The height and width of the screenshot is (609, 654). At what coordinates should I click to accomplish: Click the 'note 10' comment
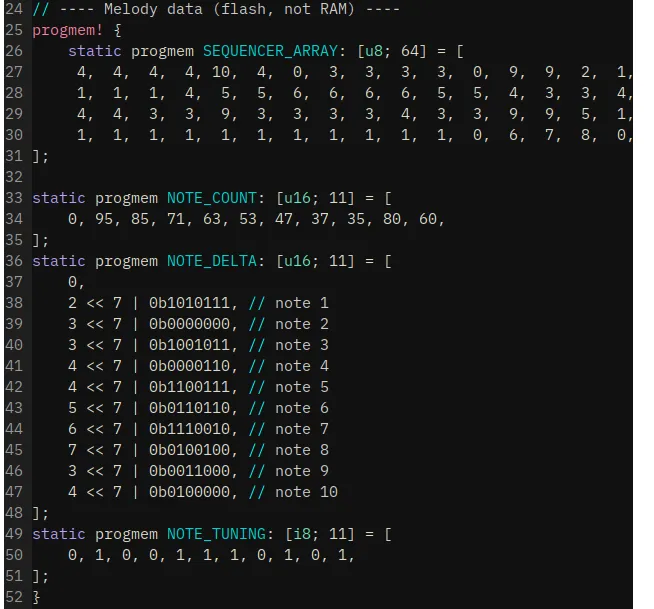coord(307,492)
